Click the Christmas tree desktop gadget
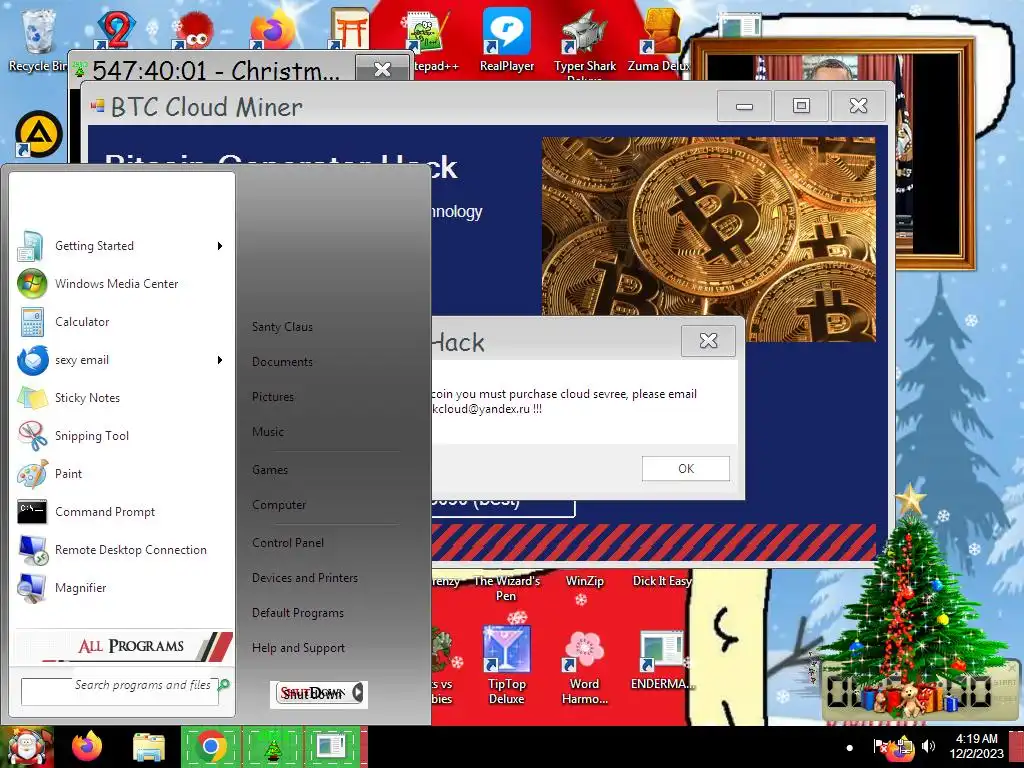The width and height of the screenshot is (1024, 768). tap(908, 601)
